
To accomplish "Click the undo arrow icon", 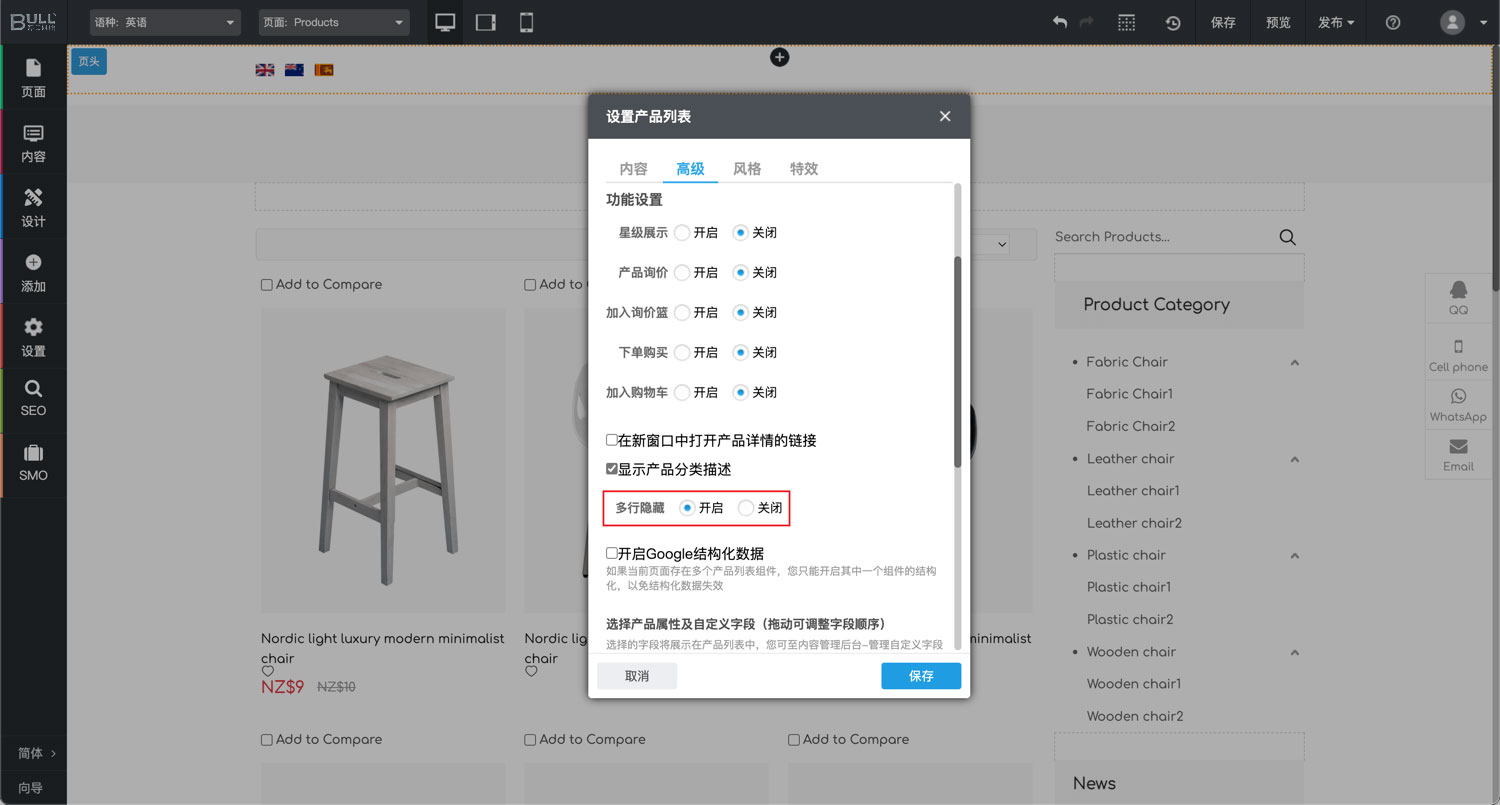I will tap(1060, 22).
